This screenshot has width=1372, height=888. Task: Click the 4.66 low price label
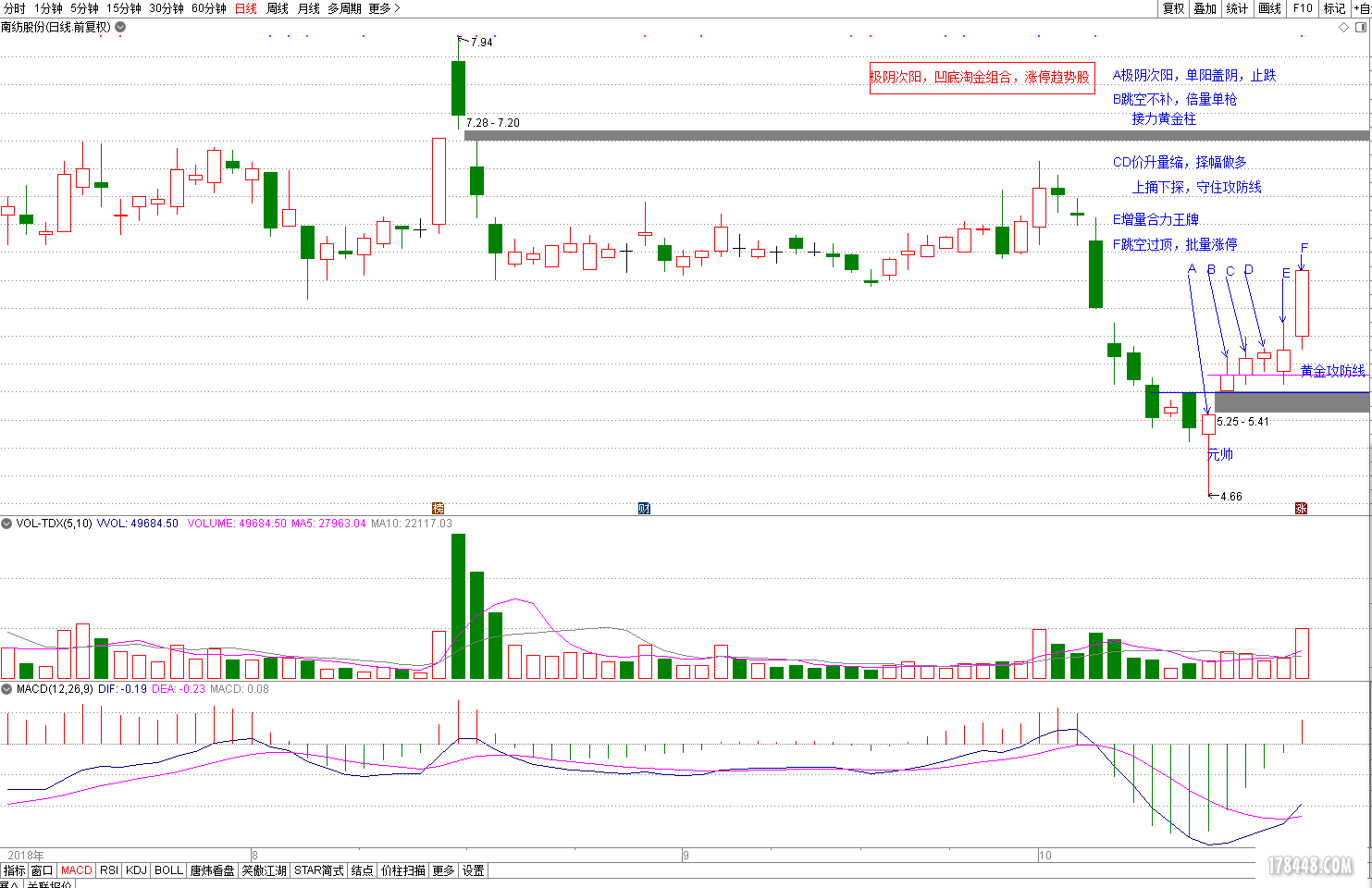coord(1231,497)
